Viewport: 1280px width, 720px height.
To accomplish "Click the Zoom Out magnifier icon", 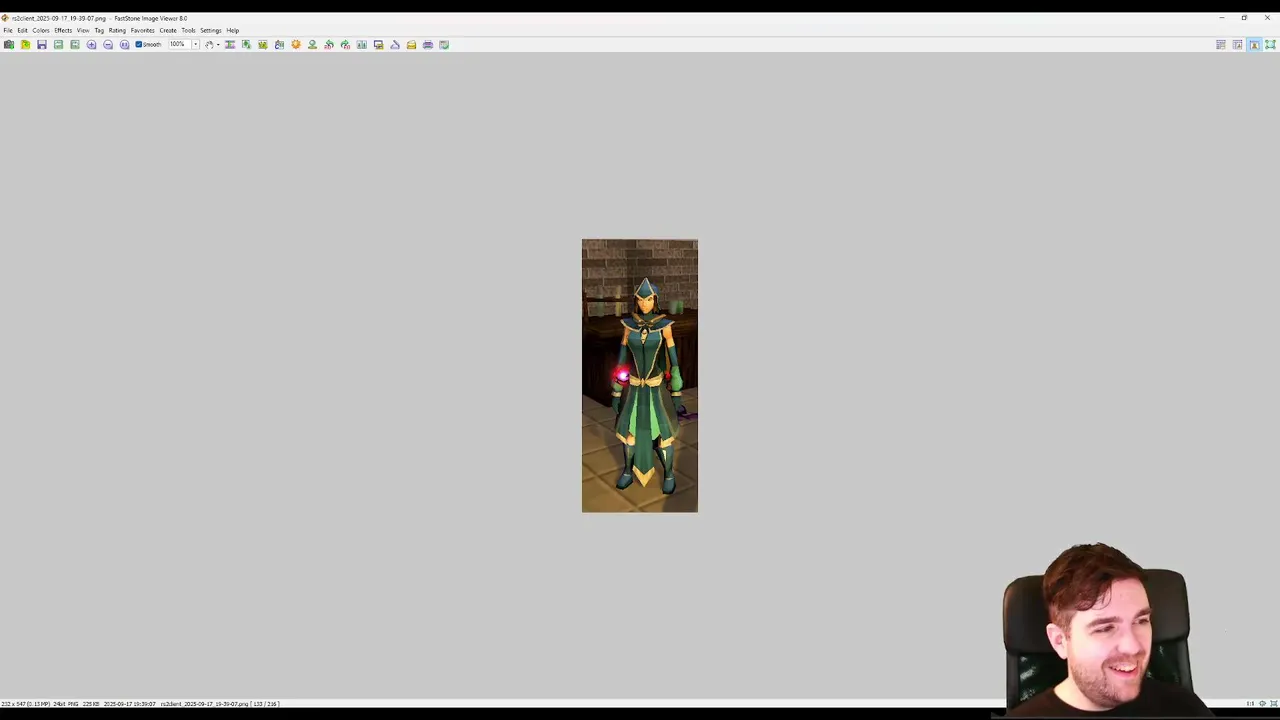I will coord(108,44).
